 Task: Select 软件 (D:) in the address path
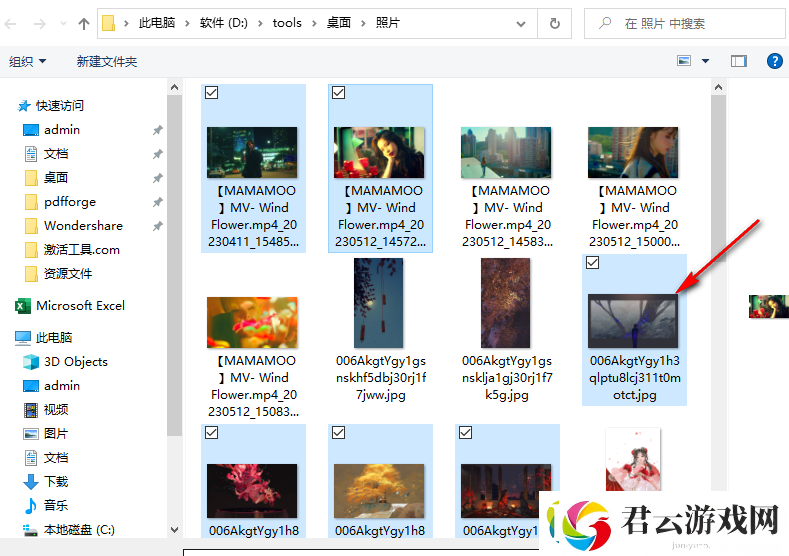pos(223,23)
